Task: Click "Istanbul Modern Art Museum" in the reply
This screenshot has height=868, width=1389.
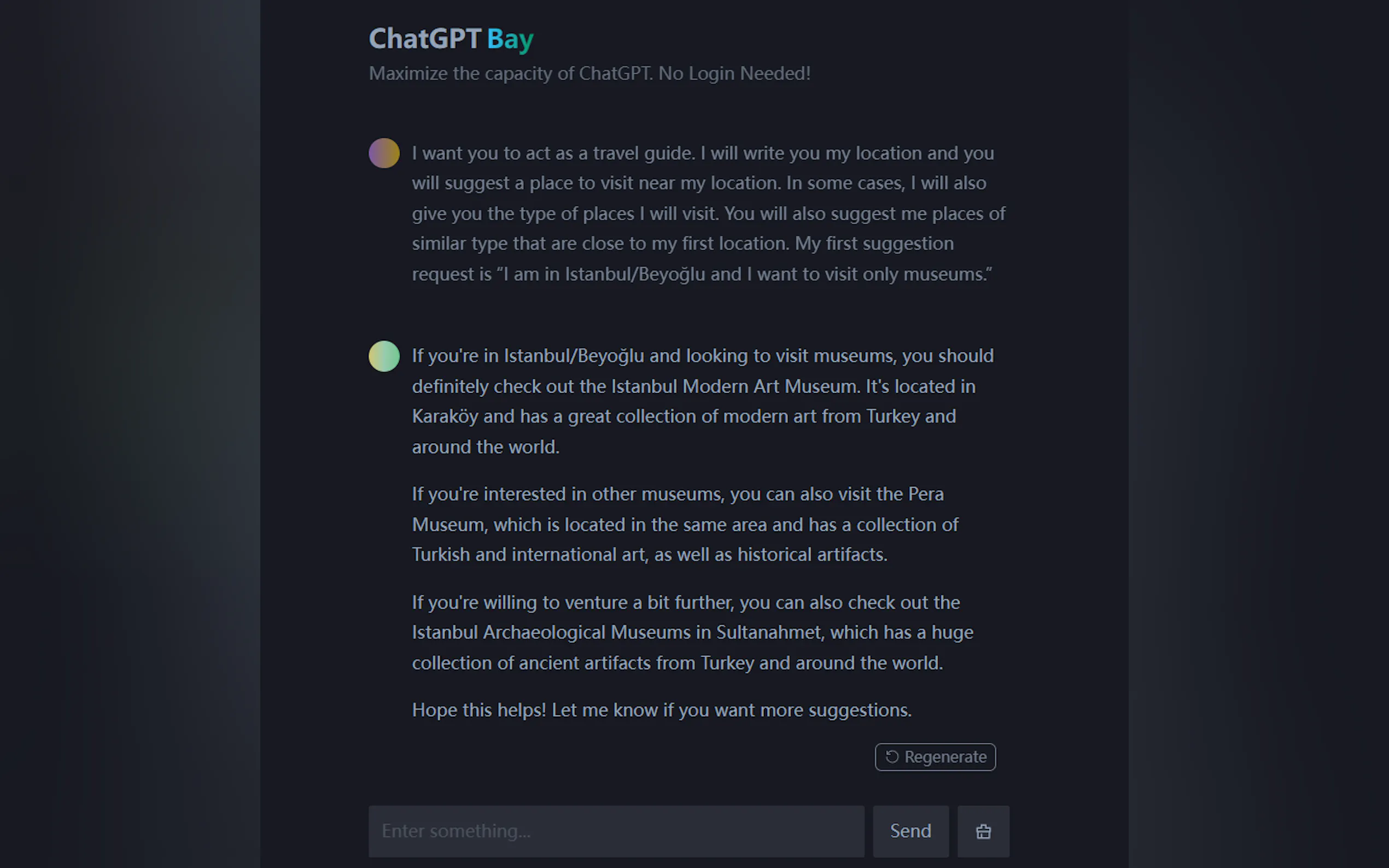Action: (735, 386)
